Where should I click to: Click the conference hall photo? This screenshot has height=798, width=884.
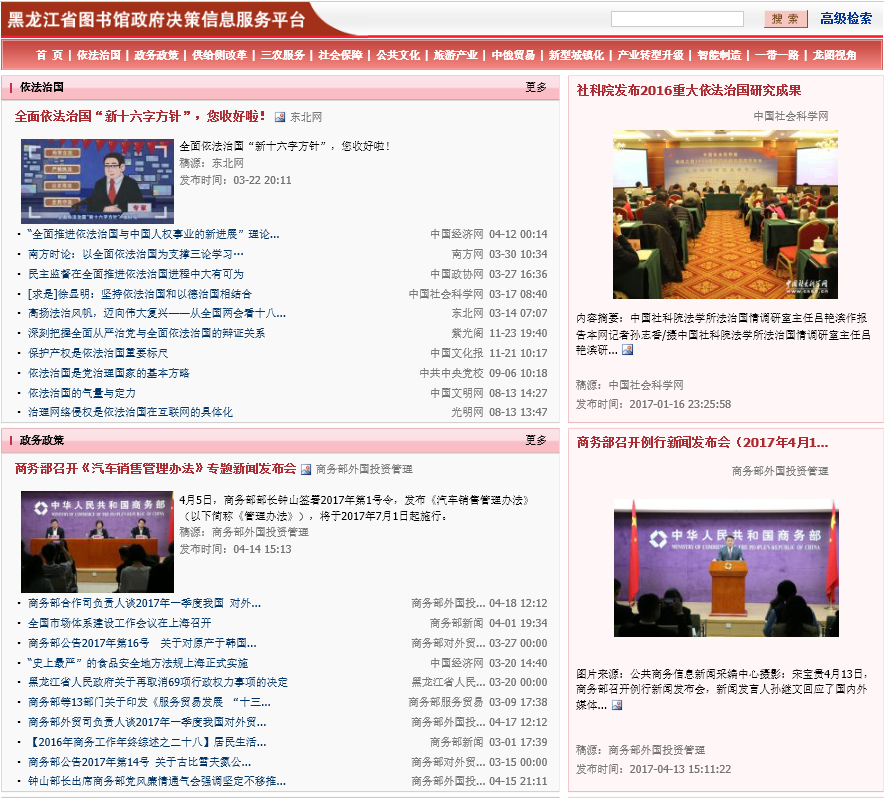[x=725, y=214]
